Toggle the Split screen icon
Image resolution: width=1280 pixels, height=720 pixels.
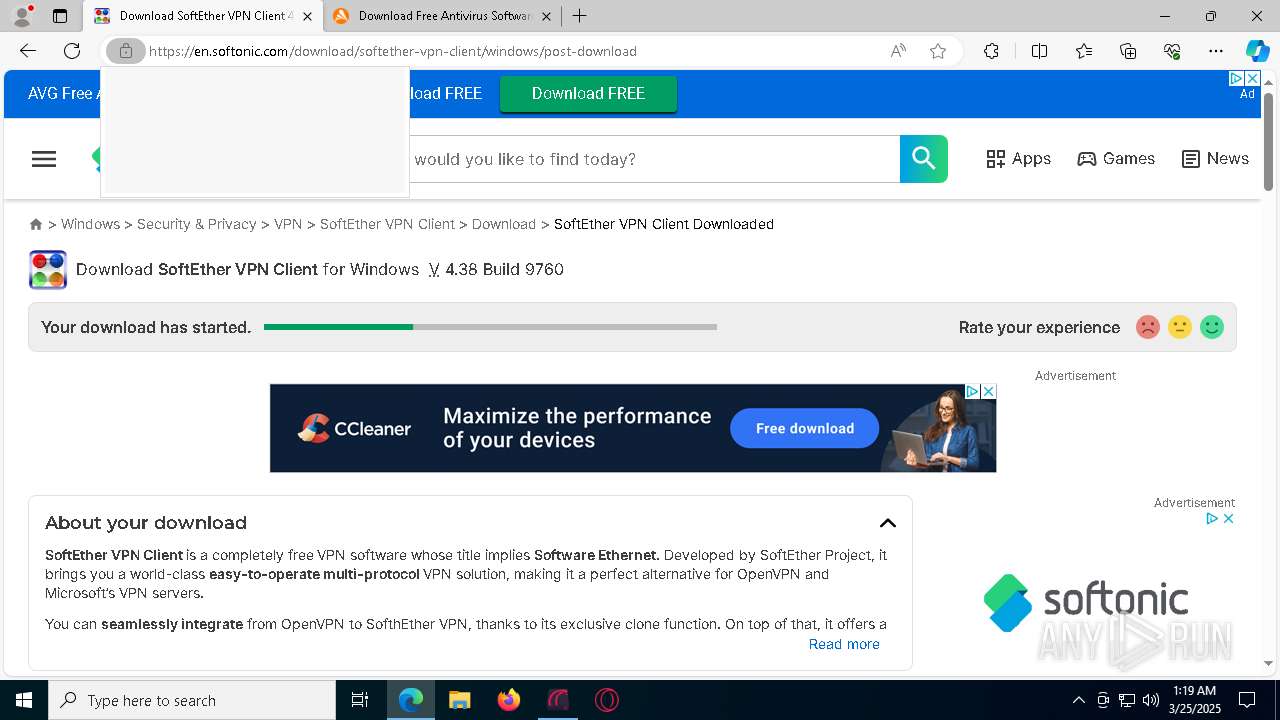[x=1039, y=51]
